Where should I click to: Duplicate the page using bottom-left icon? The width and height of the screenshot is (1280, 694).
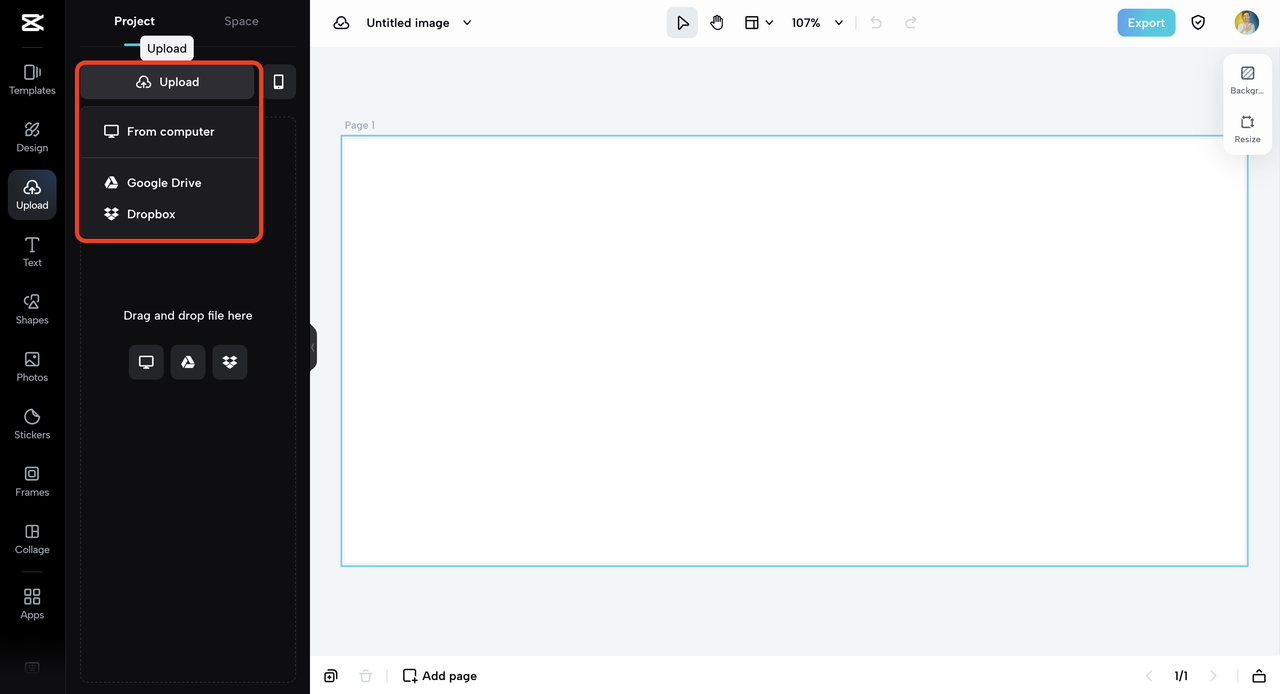click(x=331, y=676)
